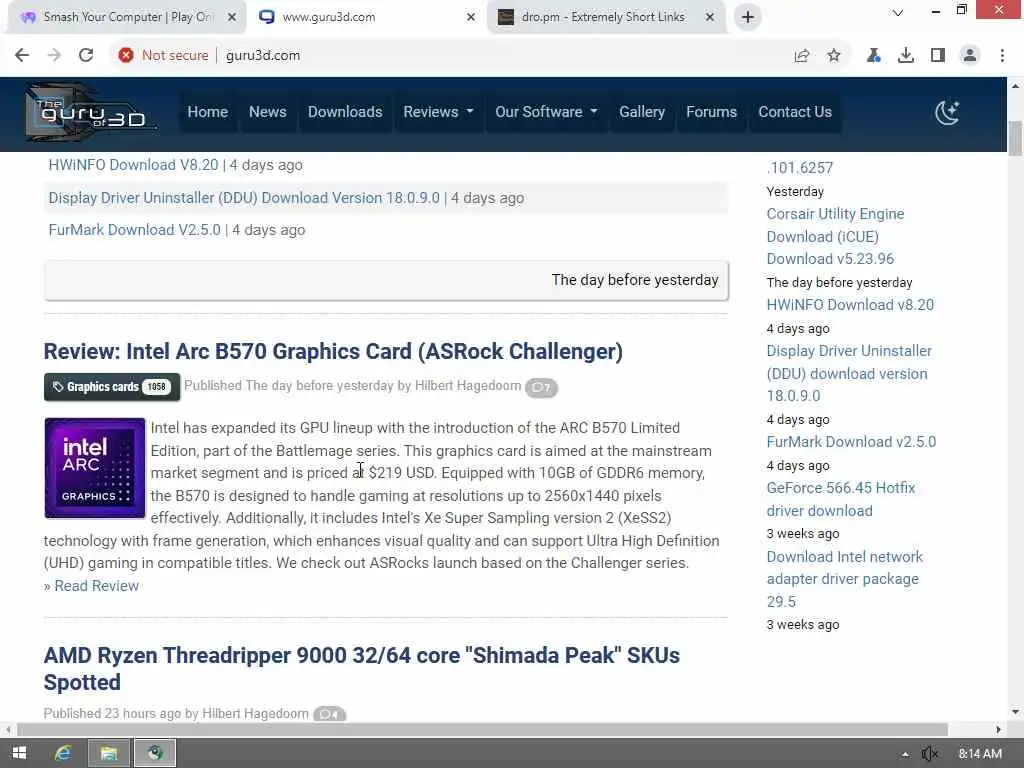
Task: Reload the guru3d.com page
Action: [x=86, y=56]
